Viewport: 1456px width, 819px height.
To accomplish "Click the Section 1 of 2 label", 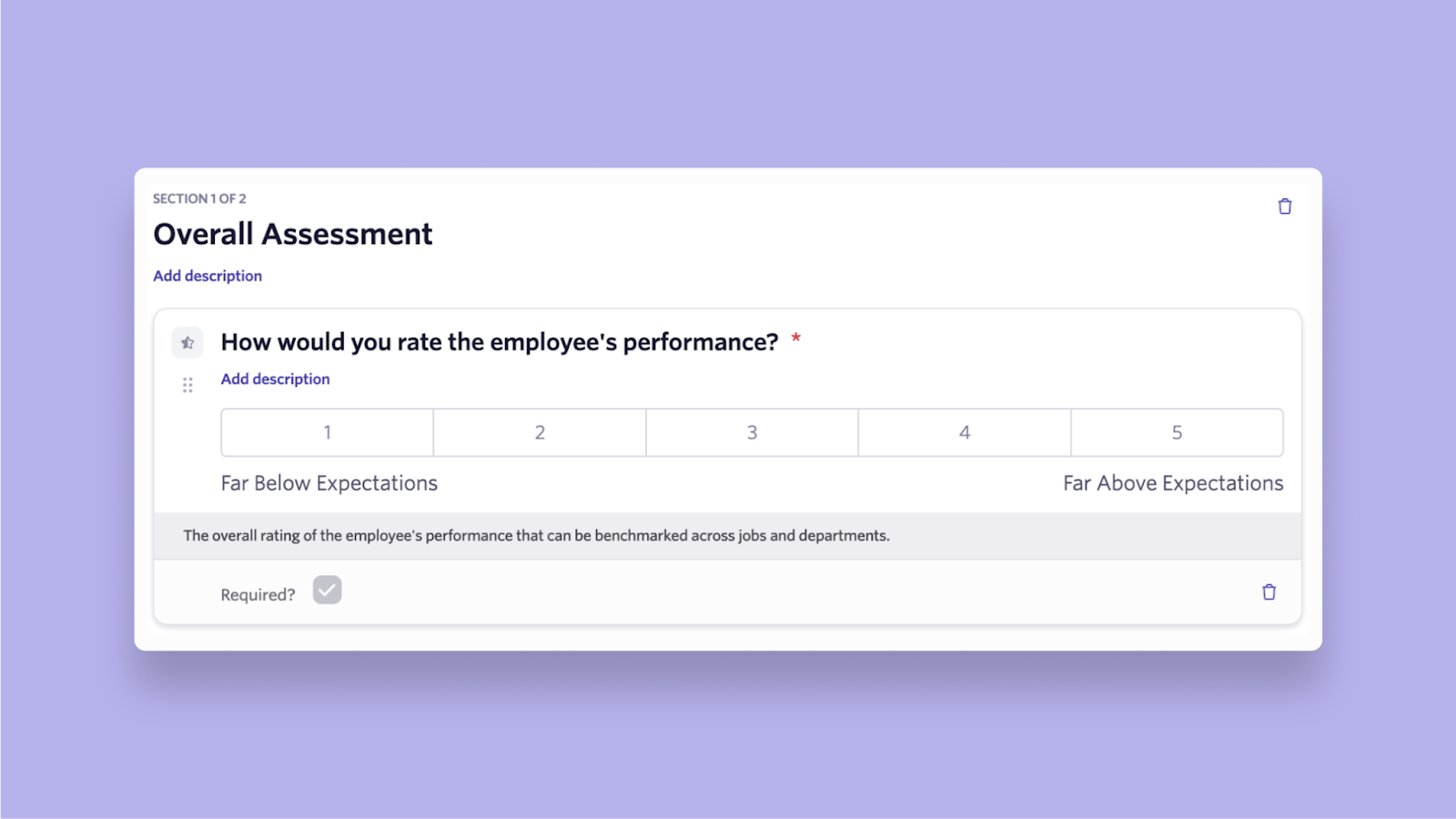I will [199, 198].
